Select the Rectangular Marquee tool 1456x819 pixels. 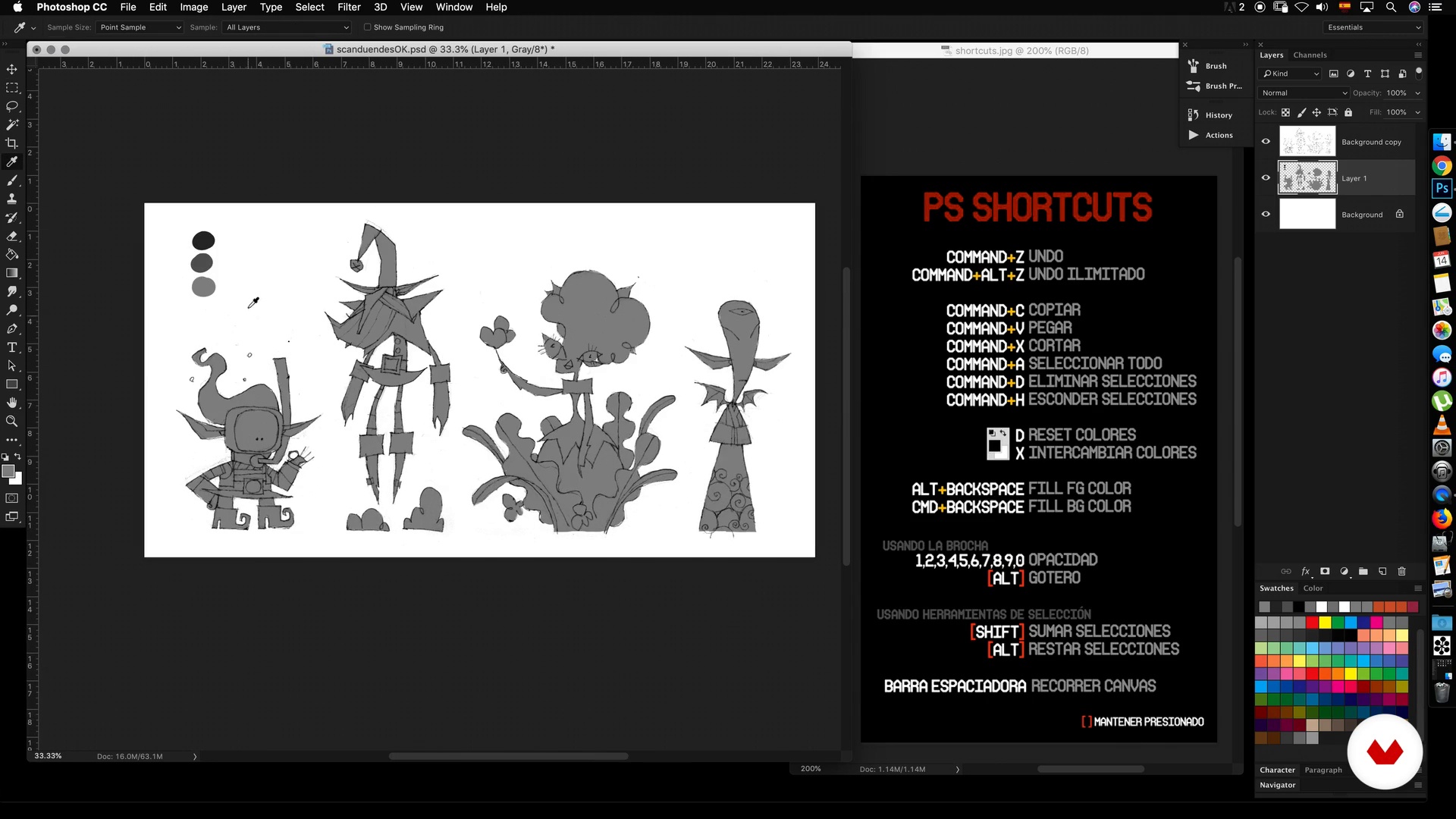click(x=11, y=88)
